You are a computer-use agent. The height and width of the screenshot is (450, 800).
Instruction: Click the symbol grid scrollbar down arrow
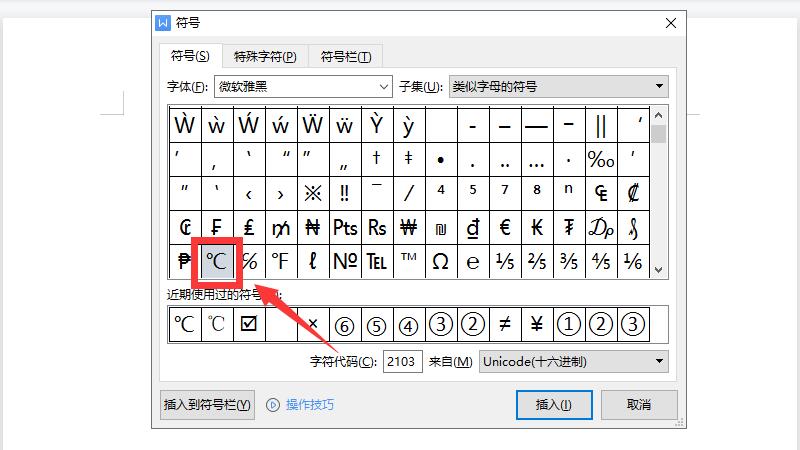point(658,269)
